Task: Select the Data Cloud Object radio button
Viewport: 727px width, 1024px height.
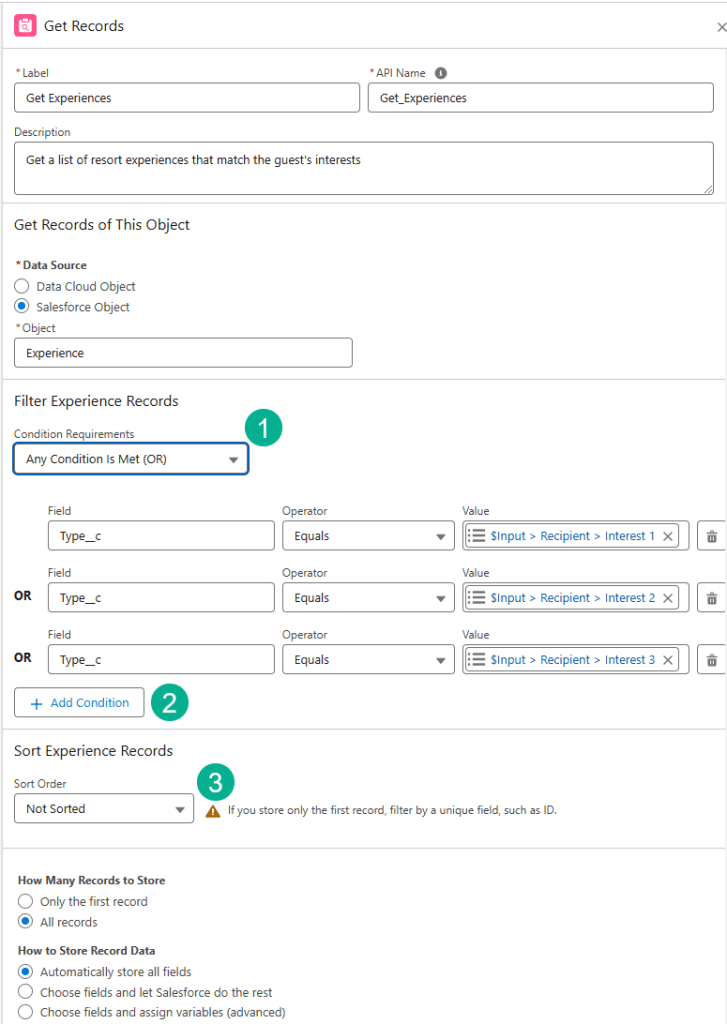Action: click(x=22, y=286)
